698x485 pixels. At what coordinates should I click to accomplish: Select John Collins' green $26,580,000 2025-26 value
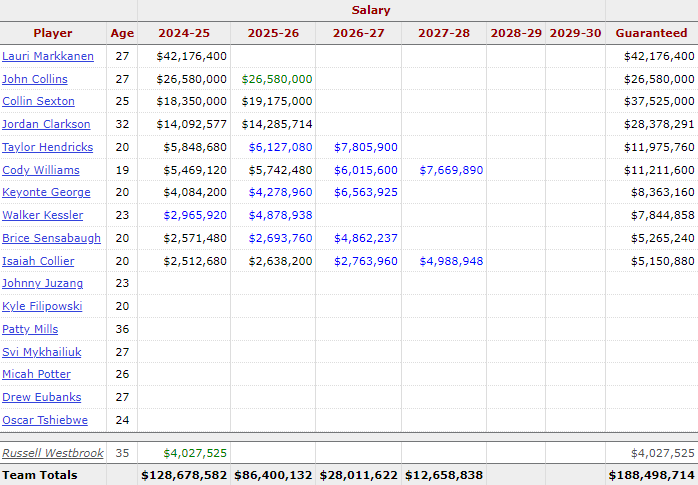(277, 79)
